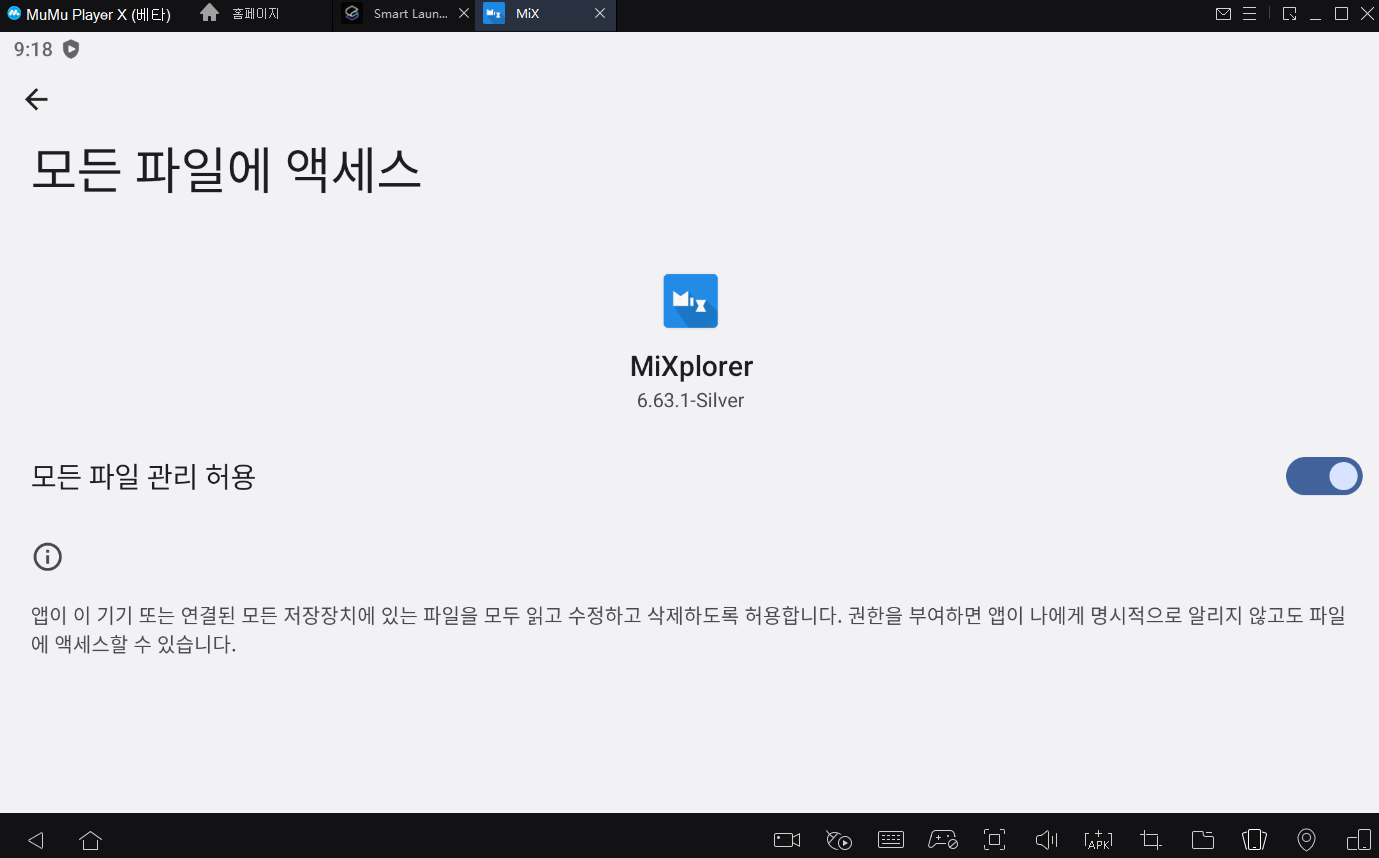1379x858 pixels.
Task: Close the MiX tab
Action: (600, 14)
